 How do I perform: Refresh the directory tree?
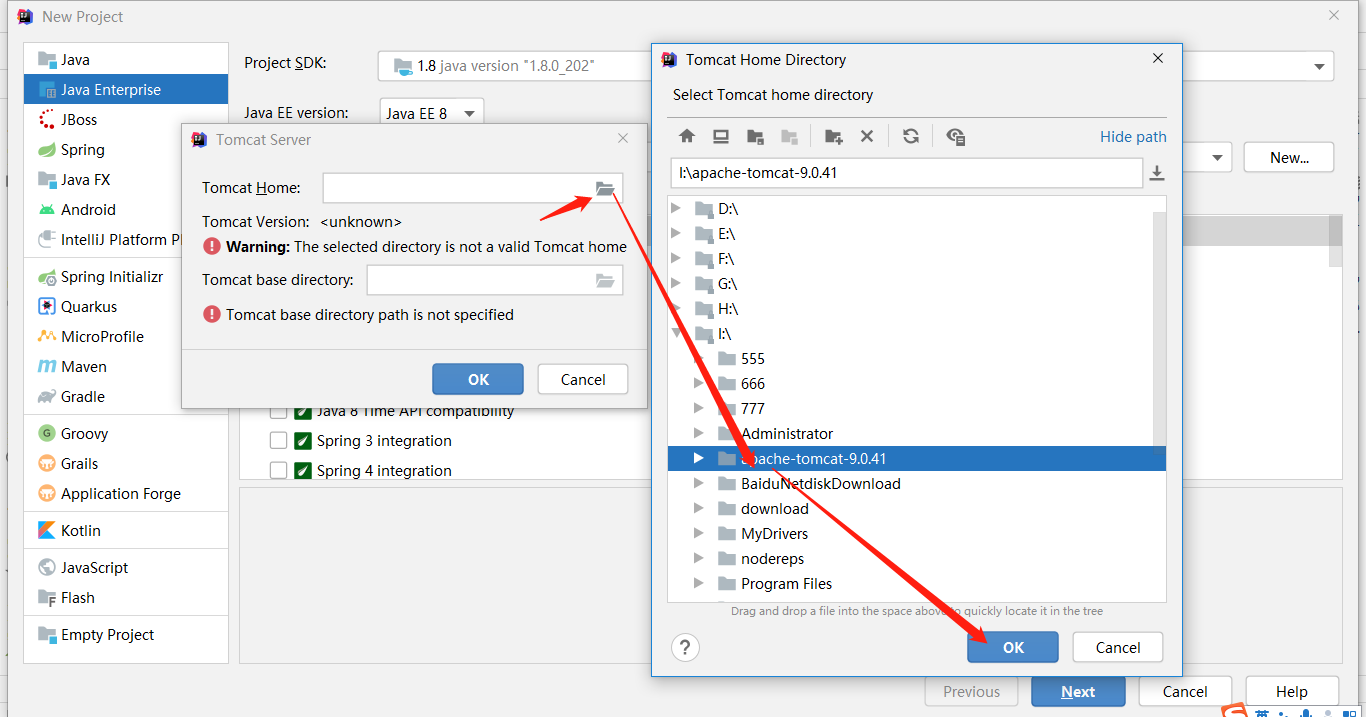(910, 136)
